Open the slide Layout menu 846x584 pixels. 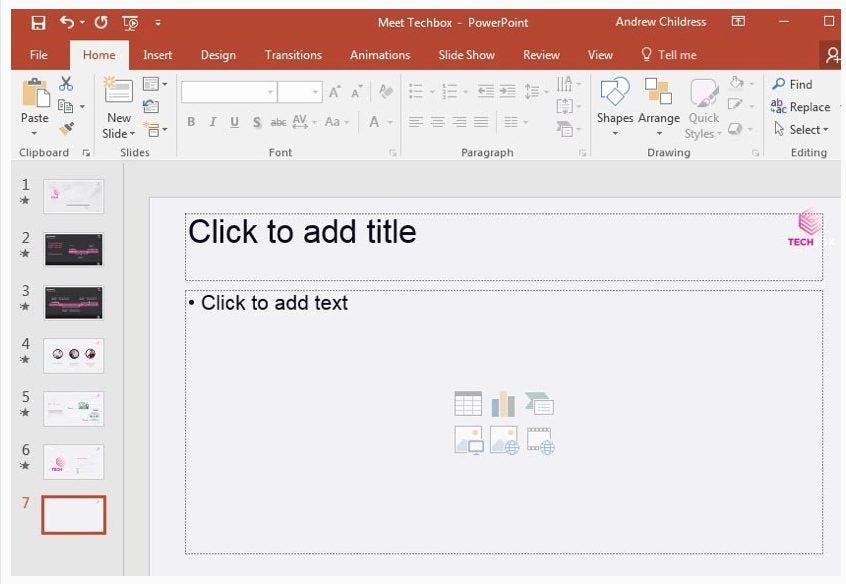pyautogui.click(x=155, y=84)
